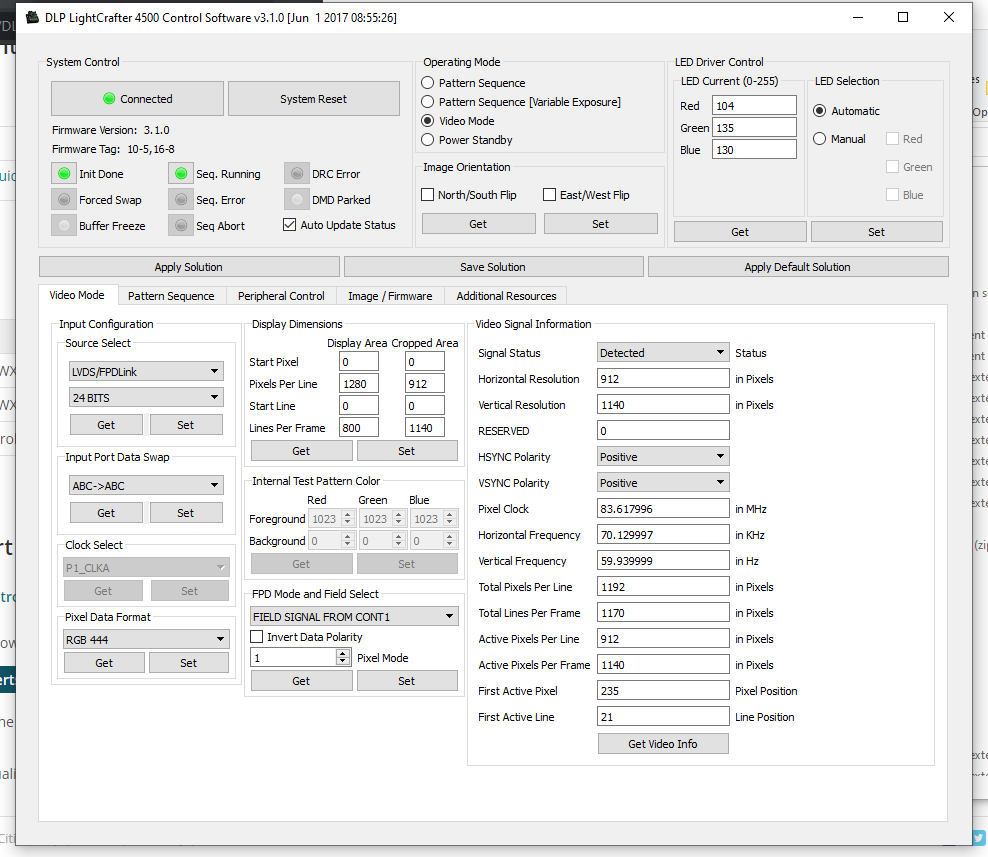
Task: Click the First Active Pixel field
Action: coord(663,691)
